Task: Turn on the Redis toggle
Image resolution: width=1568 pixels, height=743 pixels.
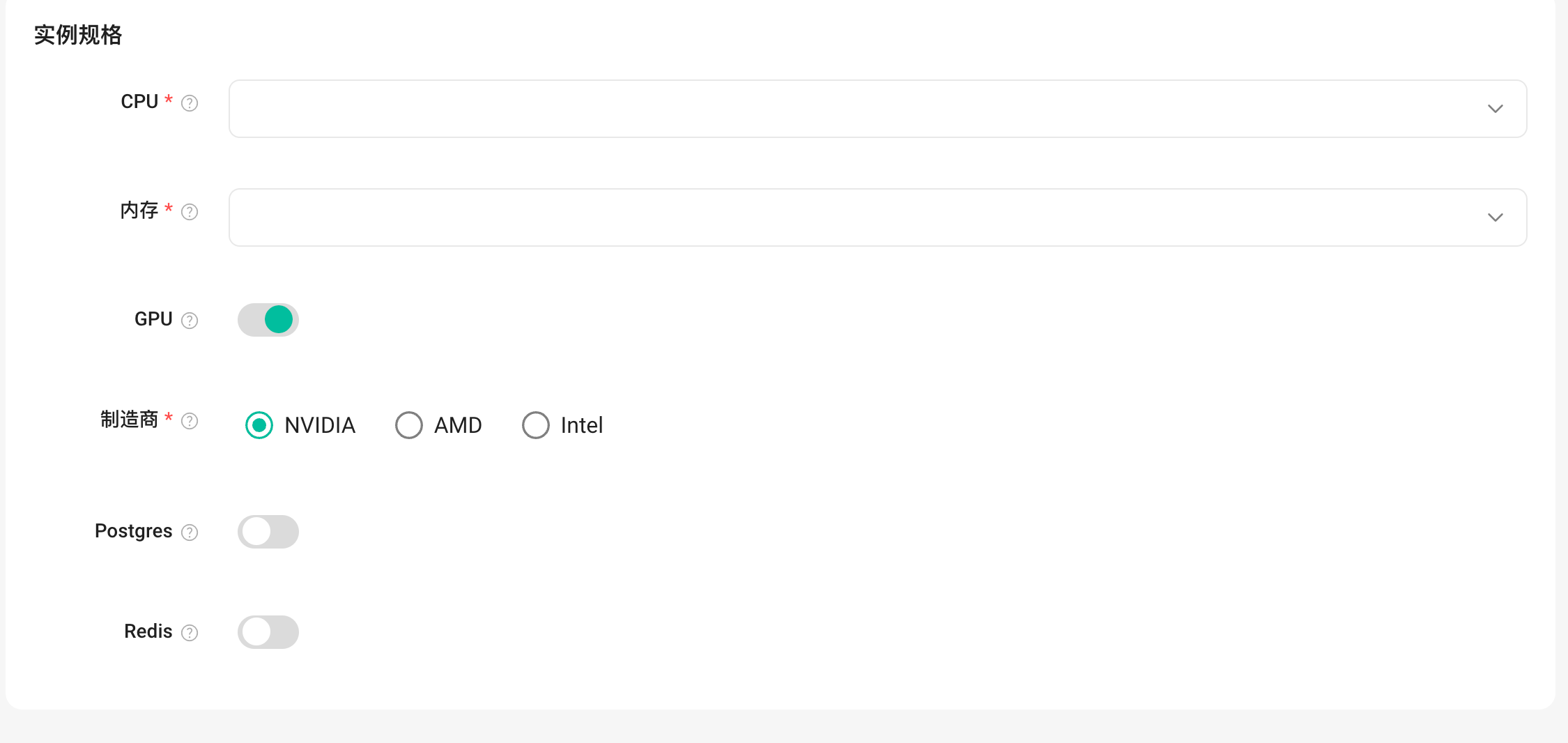Action: click(268, 632)
